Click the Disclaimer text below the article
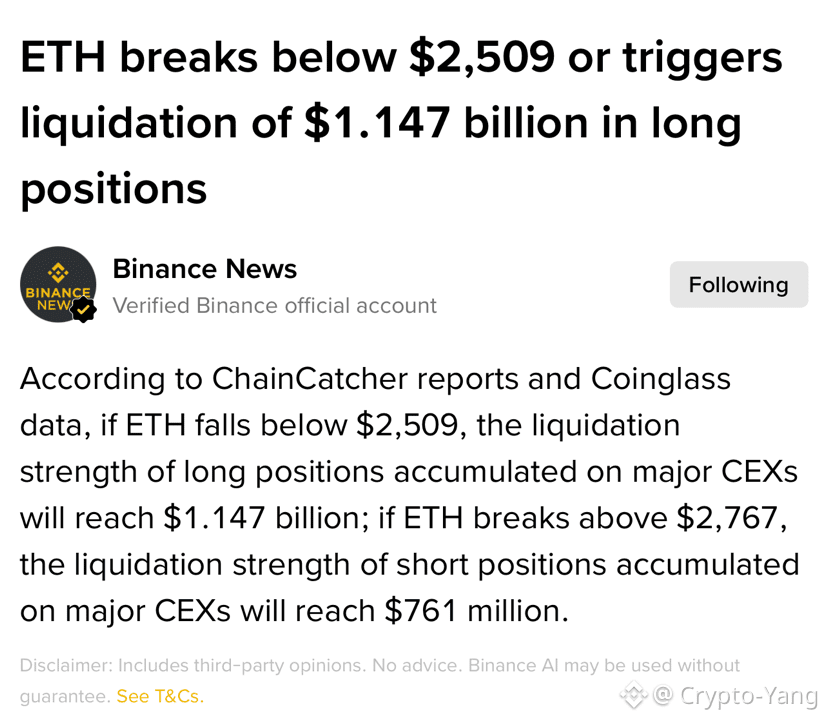This screenshot has width=826, height=720. (x=379, y=680)
